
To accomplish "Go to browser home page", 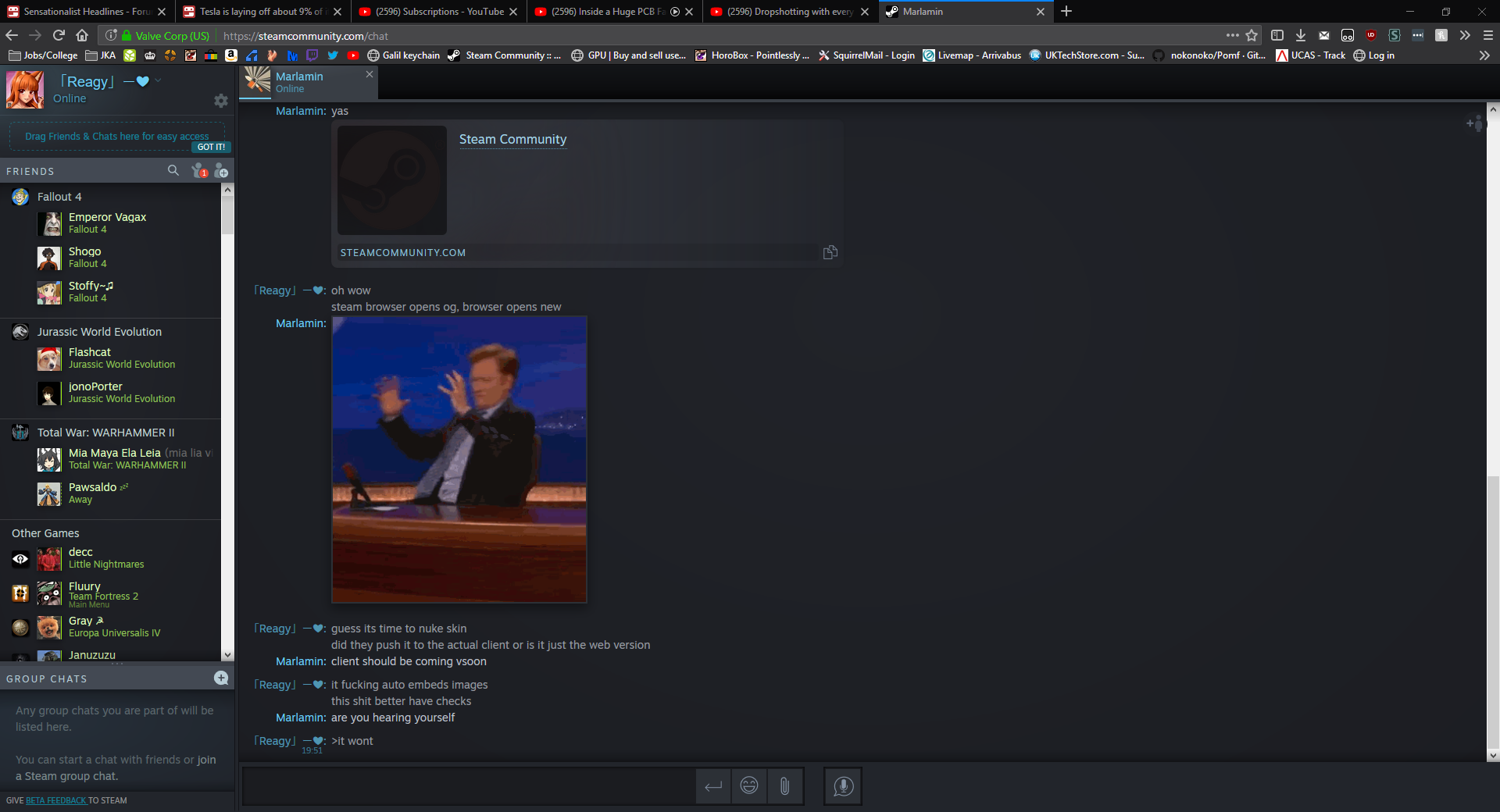I will [x=82, y=35].
